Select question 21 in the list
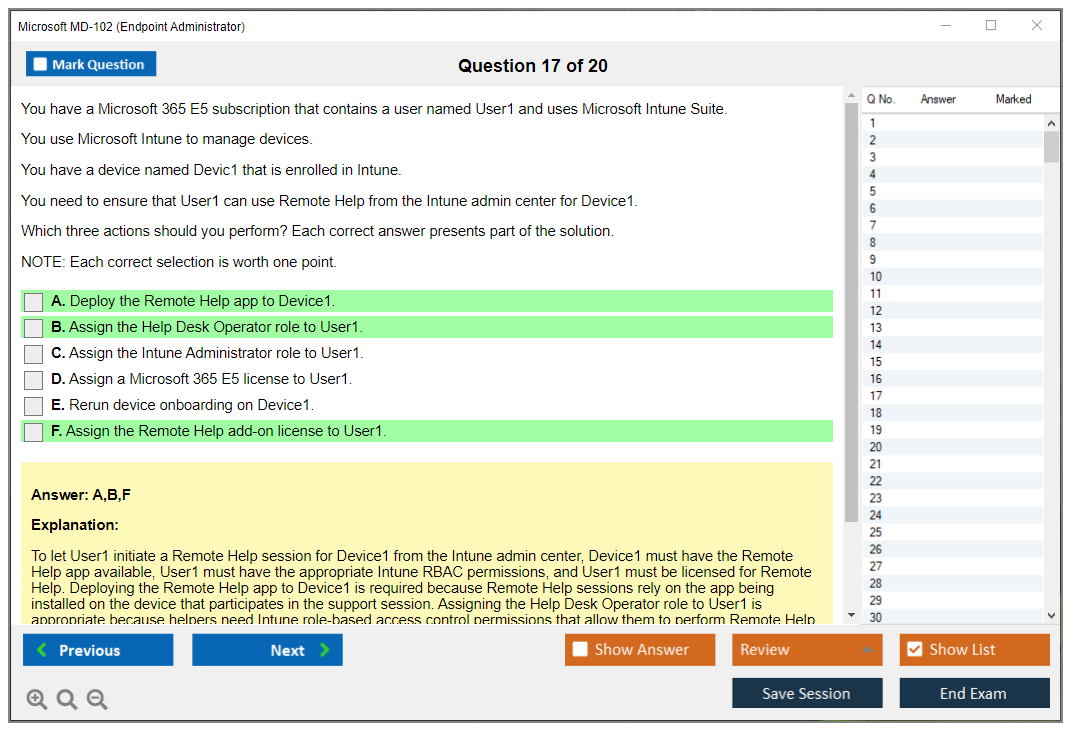The image size is (1075, 735). (x=953, y=464)
